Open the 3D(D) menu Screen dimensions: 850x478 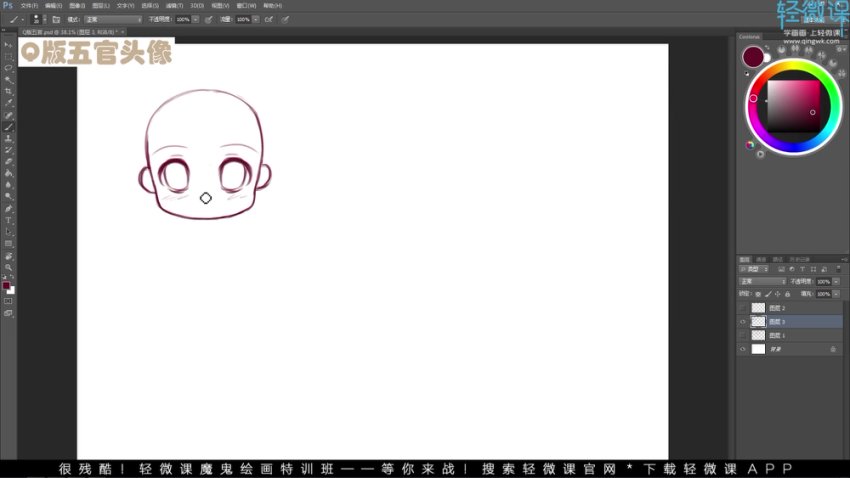[x=197, y=5]
